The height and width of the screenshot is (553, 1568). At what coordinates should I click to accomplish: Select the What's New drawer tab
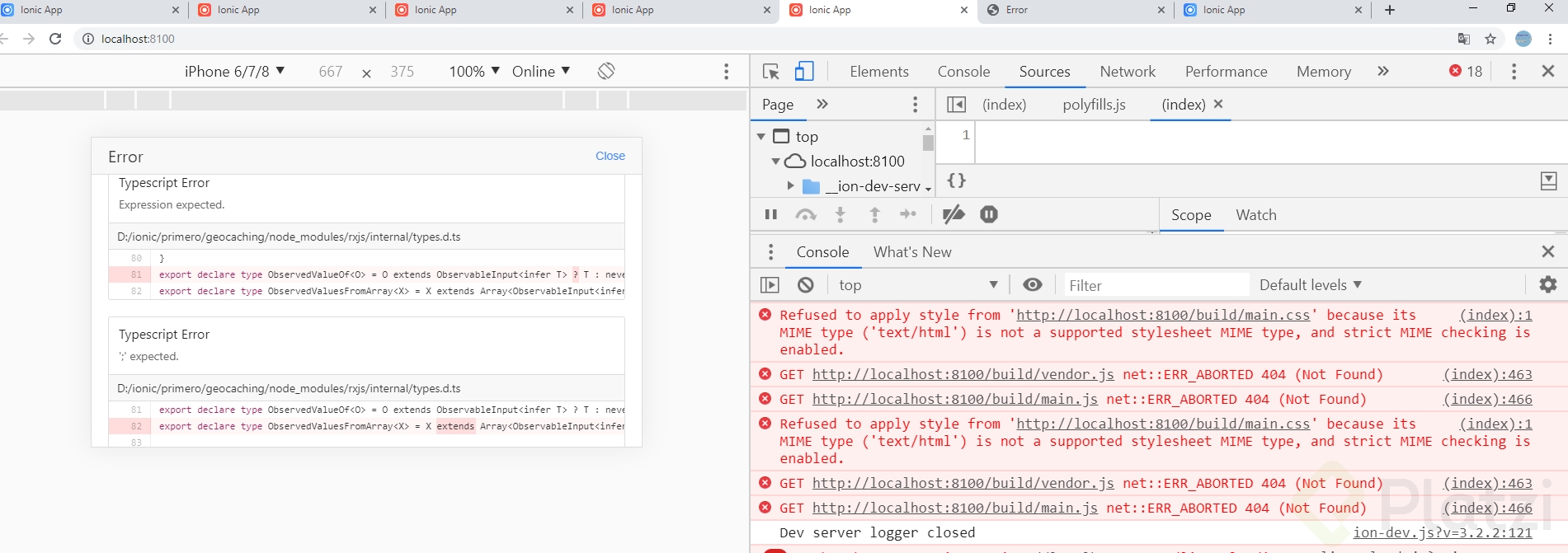[x=912, y=252]
